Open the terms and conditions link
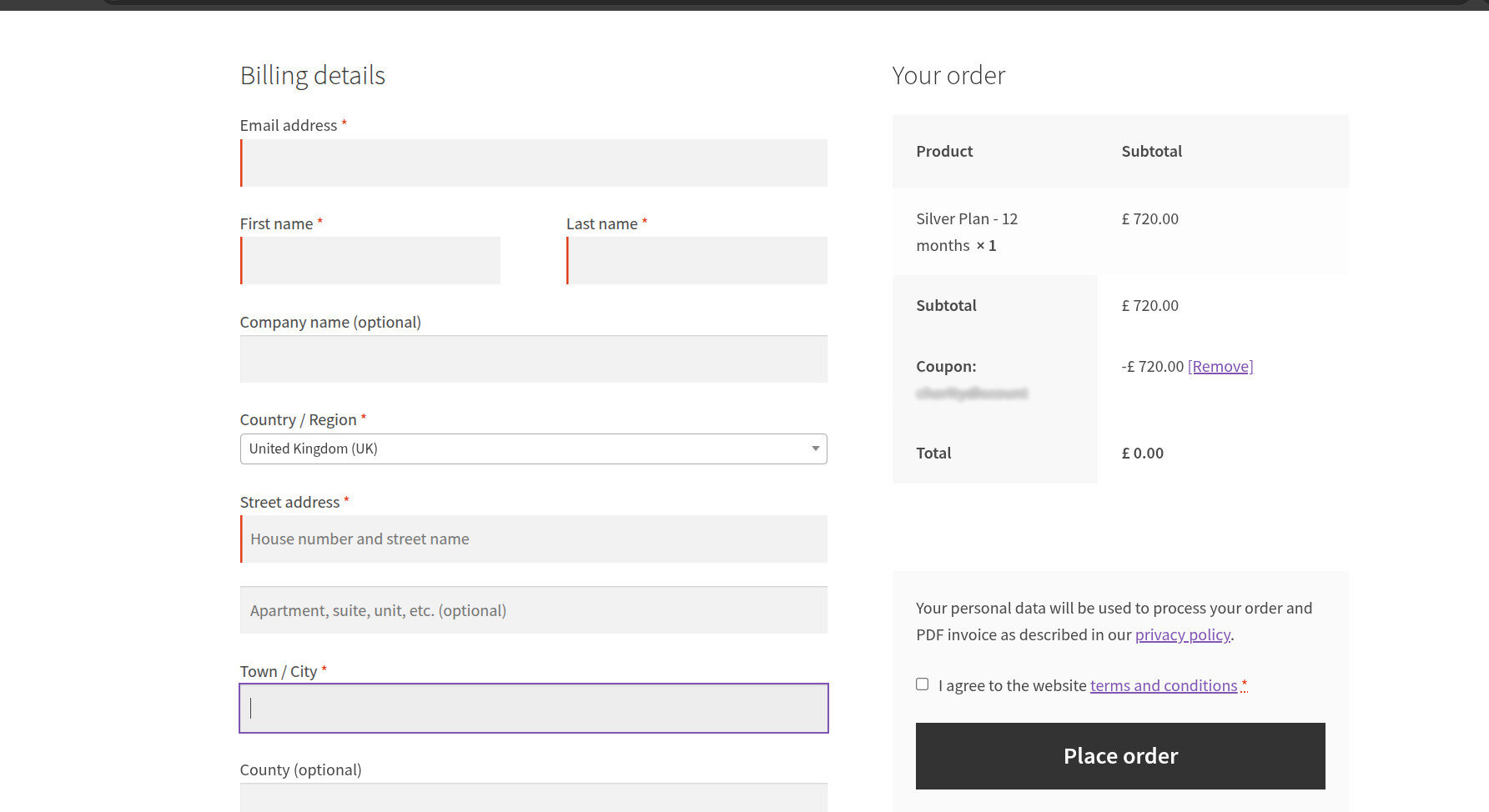This screenshot has height=812, width=1489. [x=1163, y=686]
